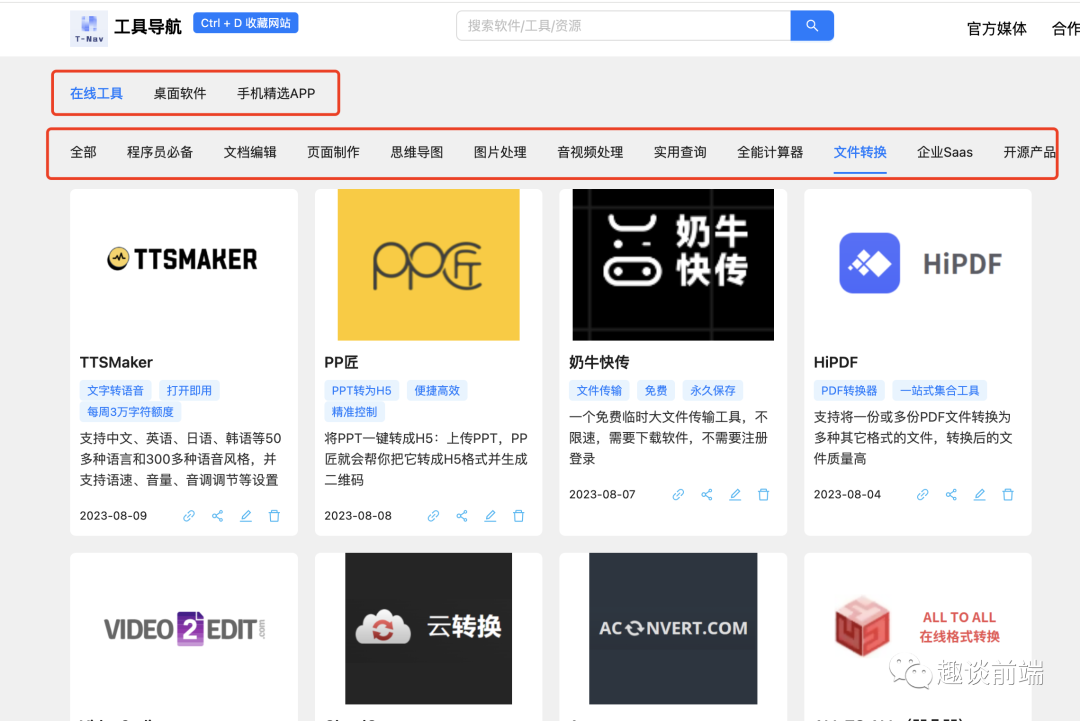Go to the 实用查询 category
Image resolution: width=1080 pixels, height=721 pixels.
pos(681,152)
